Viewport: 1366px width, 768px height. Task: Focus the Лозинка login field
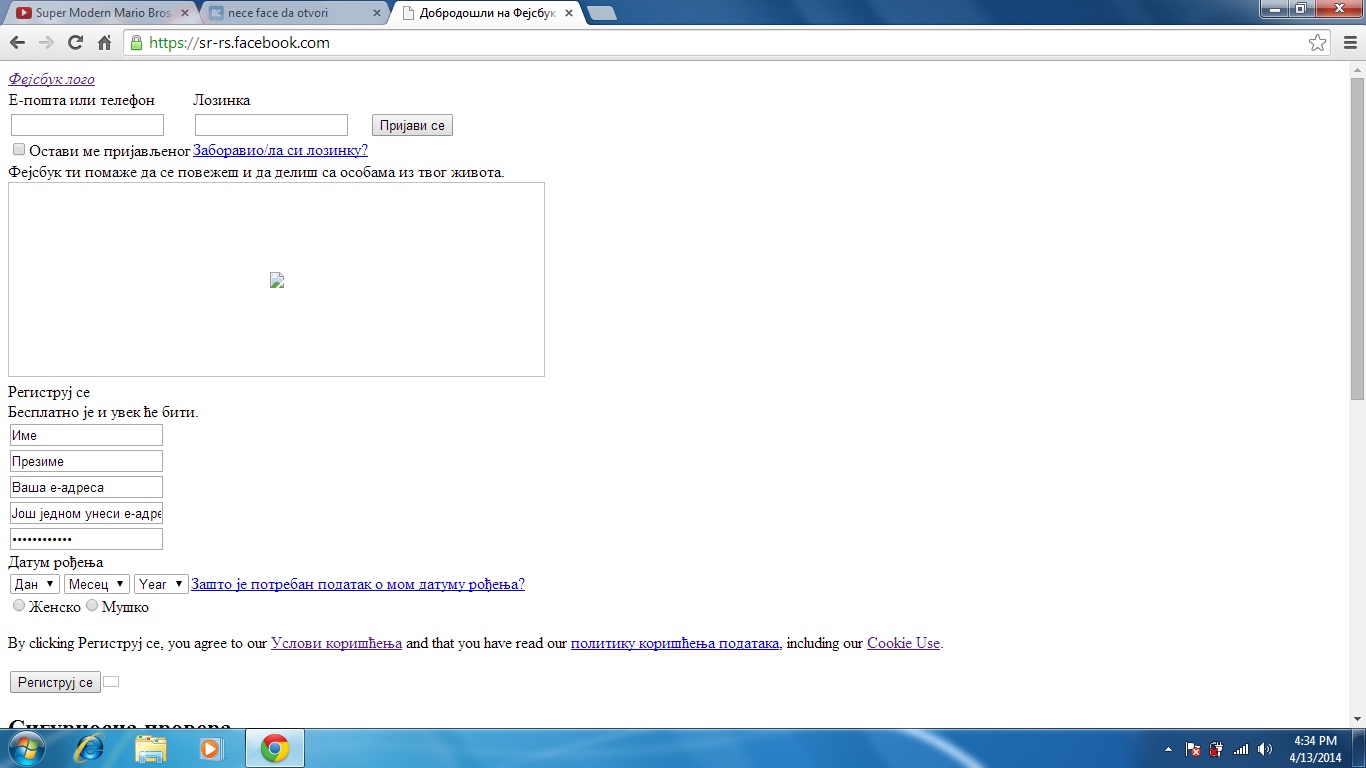pos(271,125)
